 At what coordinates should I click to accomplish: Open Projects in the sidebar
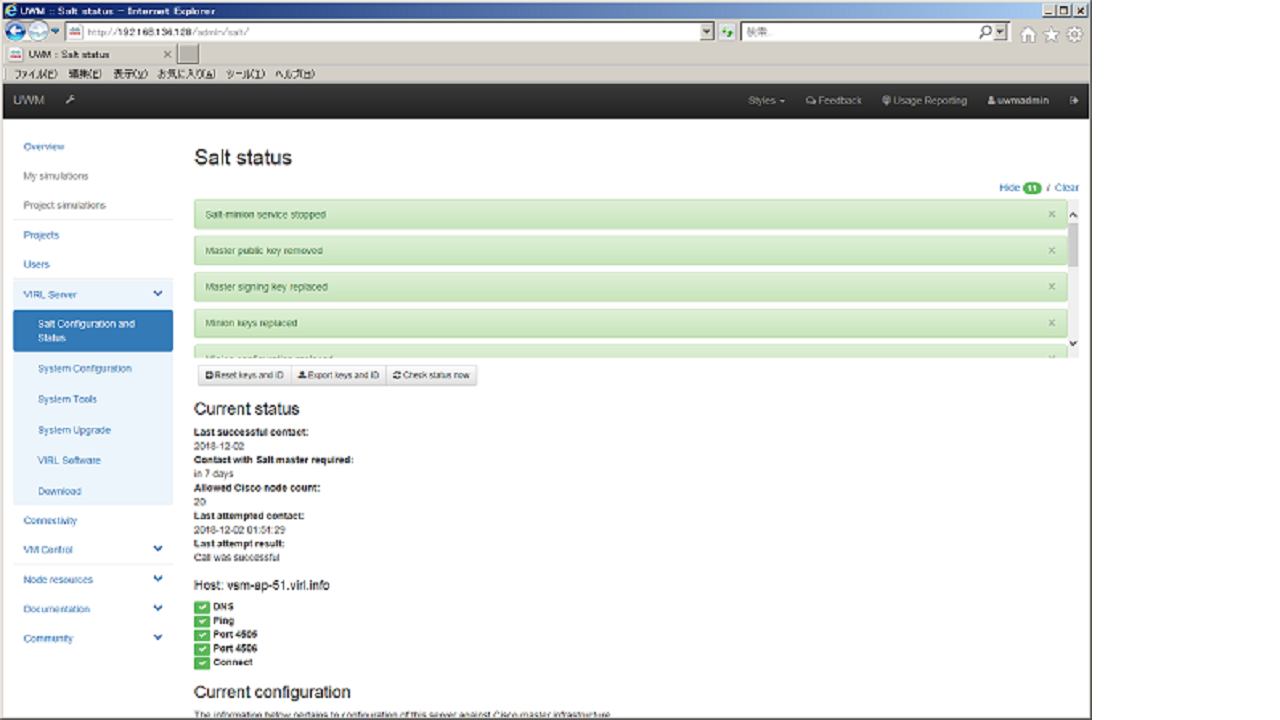point(41,235)
